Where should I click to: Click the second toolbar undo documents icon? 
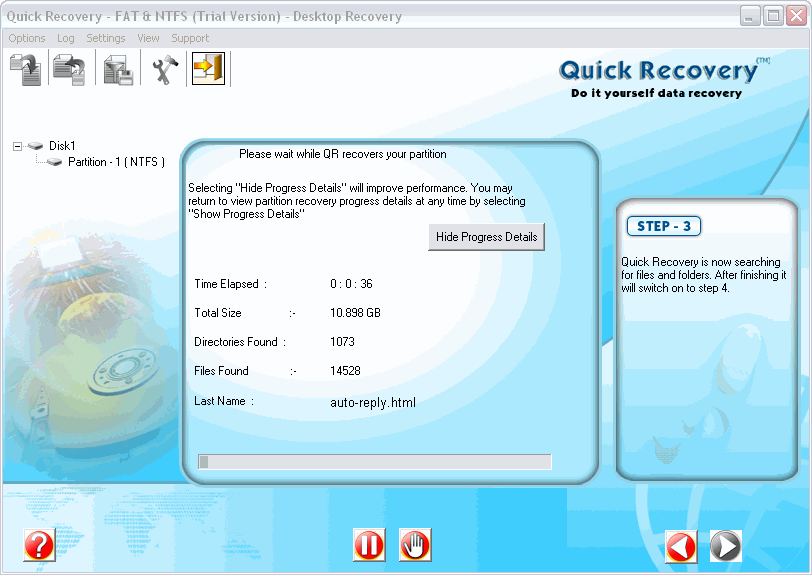click(x=69, y=69)
